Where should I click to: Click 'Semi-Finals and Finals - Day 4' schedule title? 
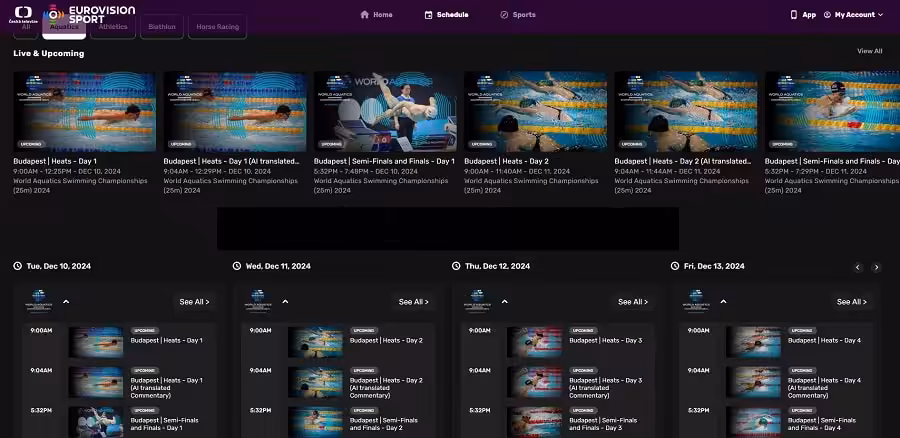click(x=822, y=424)
